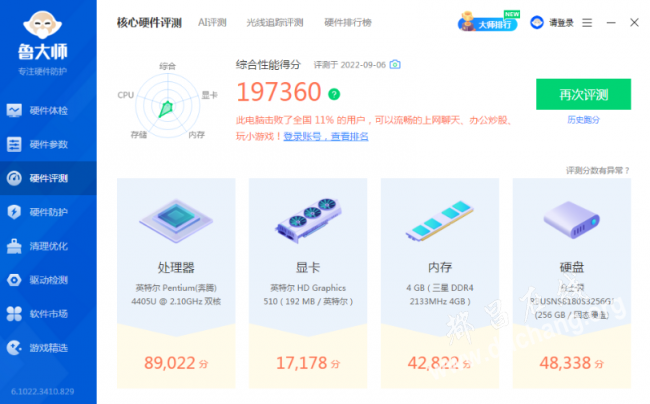Click the radar performance chart

tap(167, 106)
